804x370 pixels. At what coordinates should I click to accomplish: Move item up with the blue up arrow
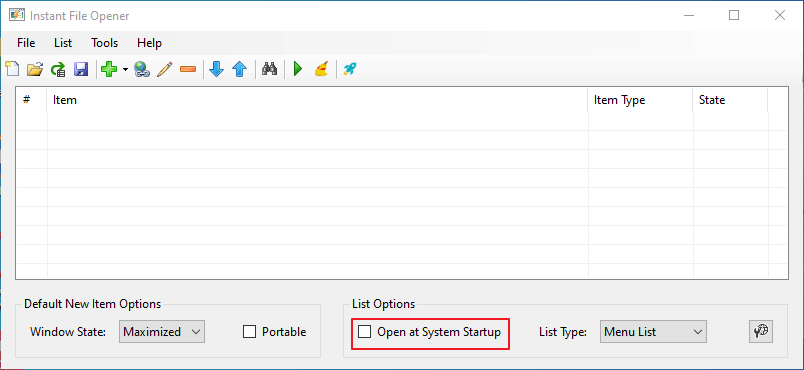(x=240, y=69)
